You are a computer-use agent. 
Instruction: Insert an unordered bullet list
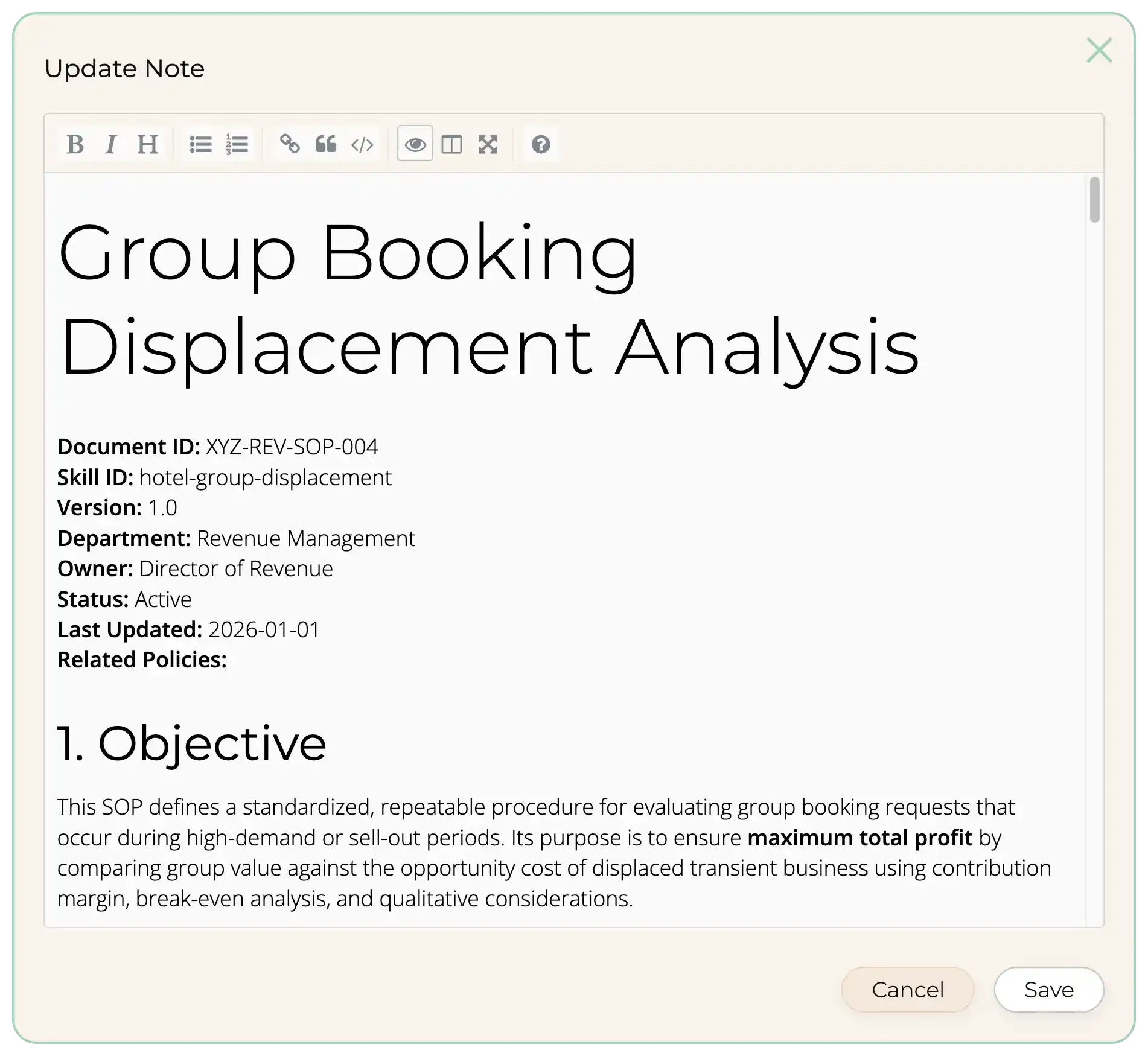[200, 144]
